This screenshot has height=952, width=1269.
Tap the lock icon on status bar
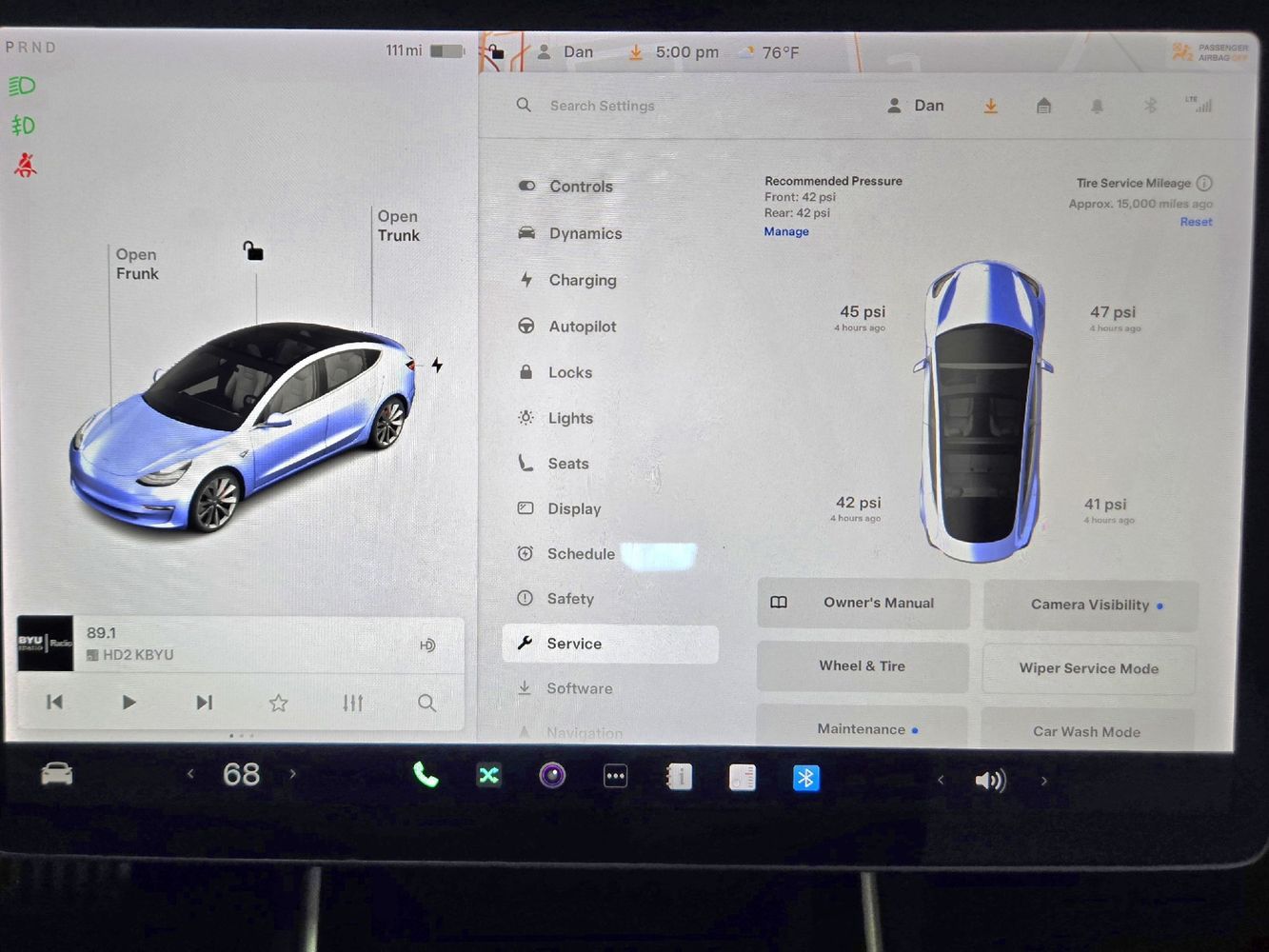click(495, 51)
